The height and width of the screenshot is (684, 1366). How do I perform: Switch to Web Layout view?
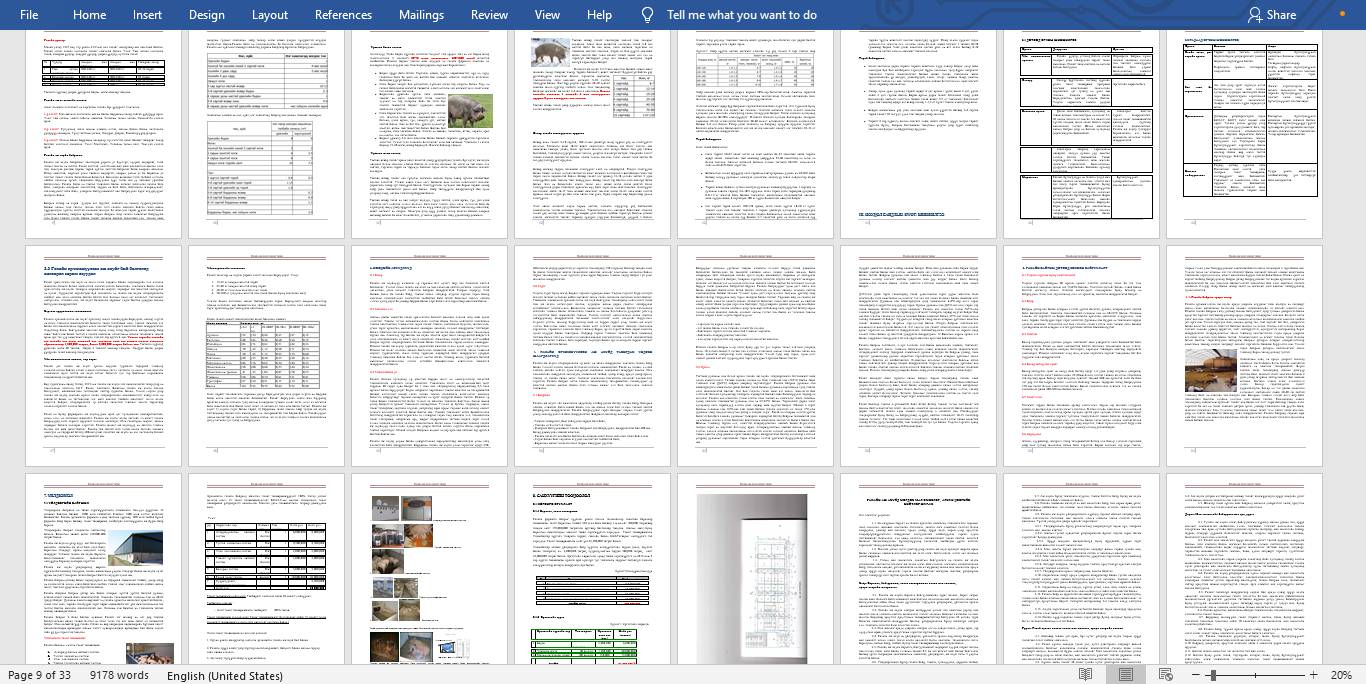coord(1165,675)
